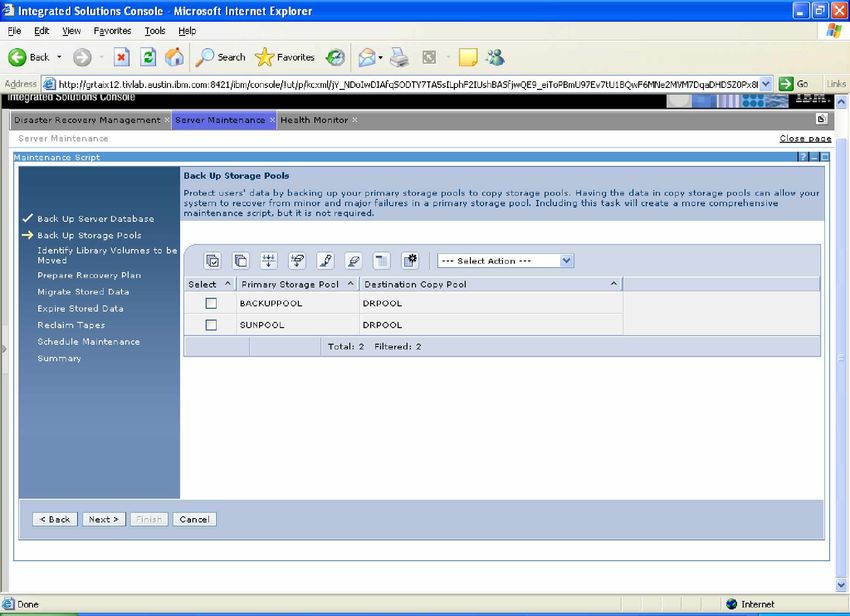Click the Show Filter Row toolbar icon
Image resolution: width=850 pixels, height=616 pixels.
(269, 261)
